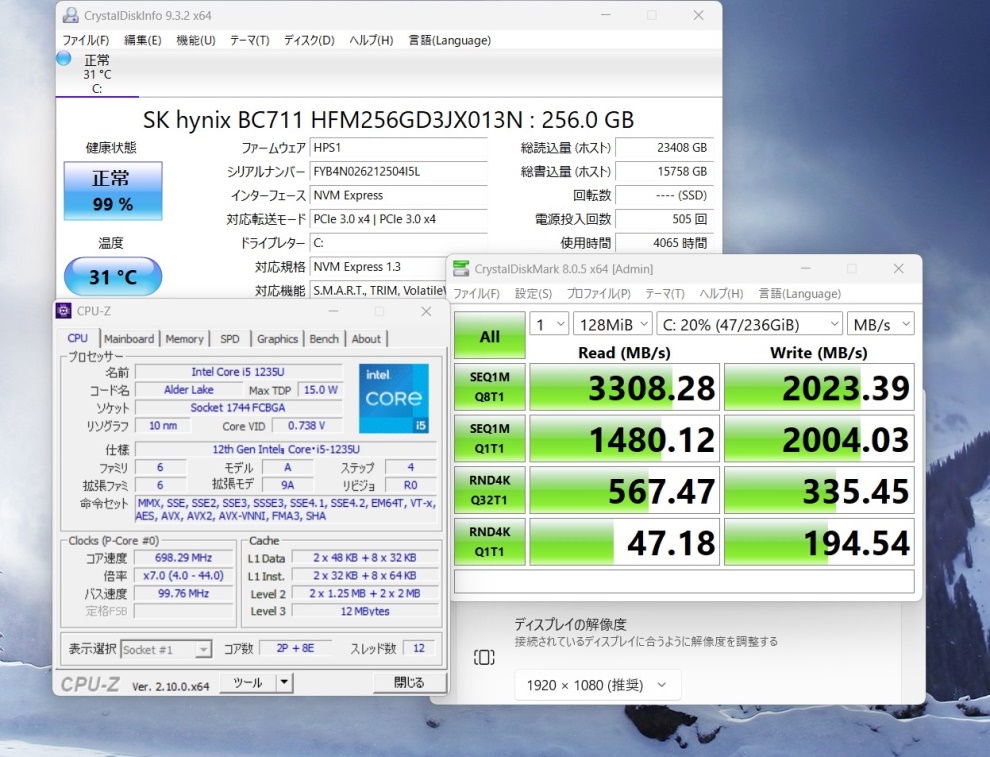Switch to the Bench tab in CPU-Z

click(x=324, y=339)
